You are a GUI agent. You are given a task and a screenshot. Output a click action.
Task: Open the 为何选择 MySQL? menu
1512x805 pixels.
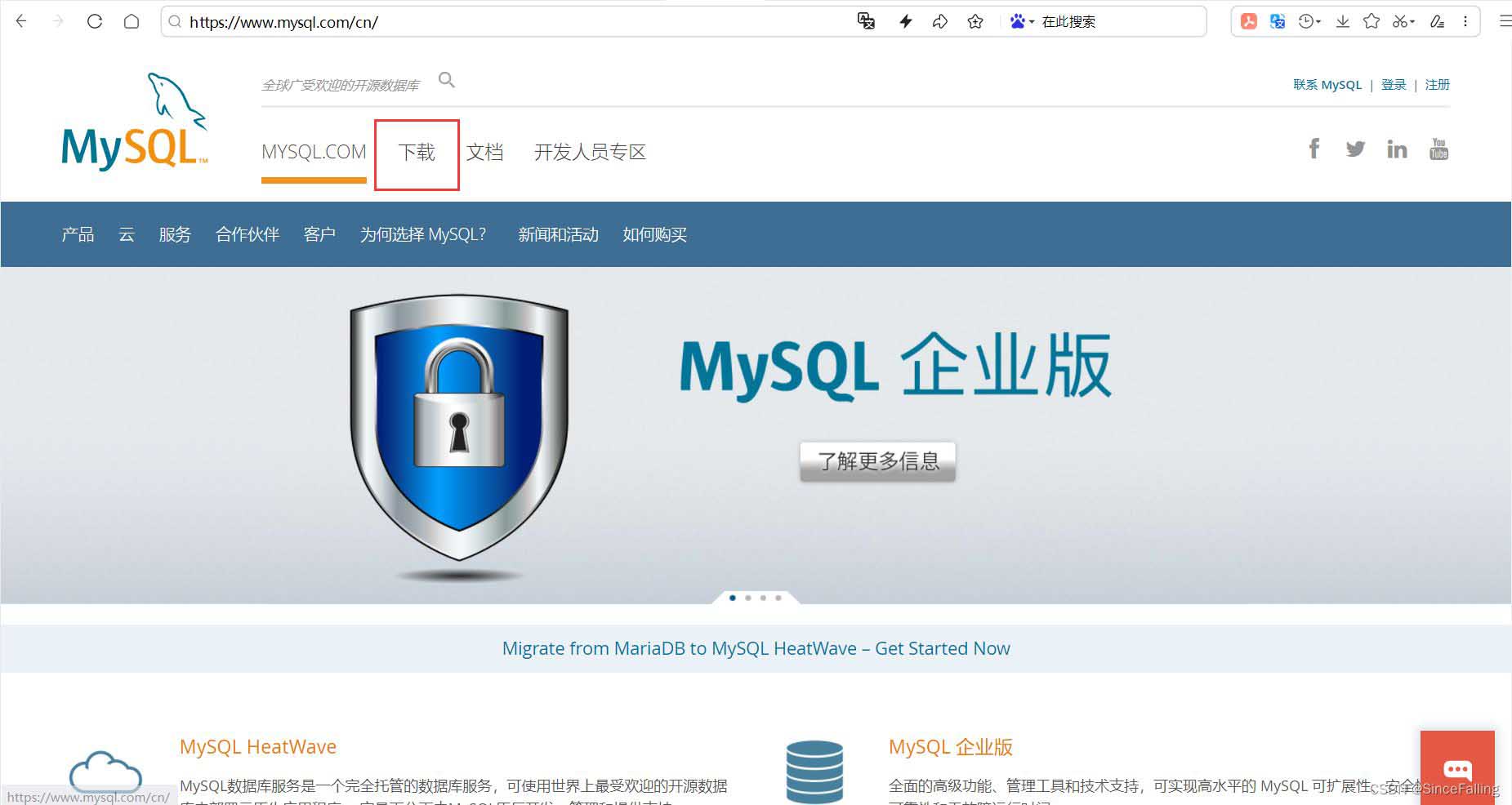pos(423,235)
